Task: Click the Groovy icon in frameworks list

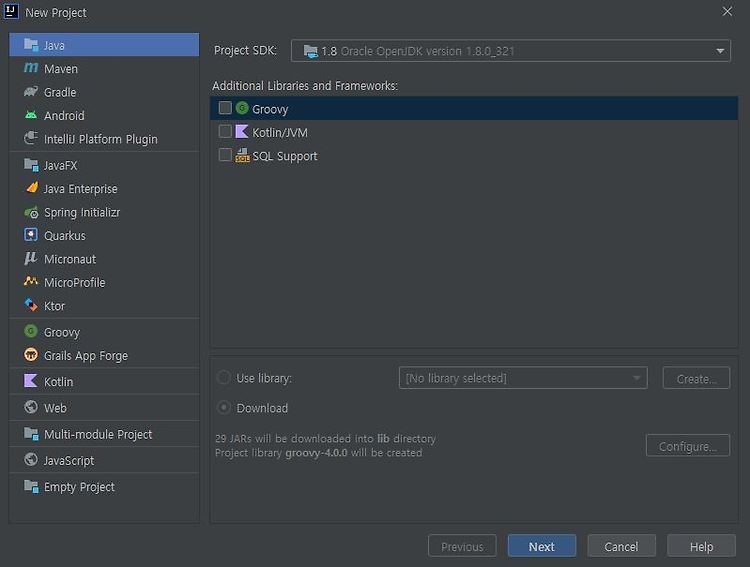Action: (x=242, y=108)
